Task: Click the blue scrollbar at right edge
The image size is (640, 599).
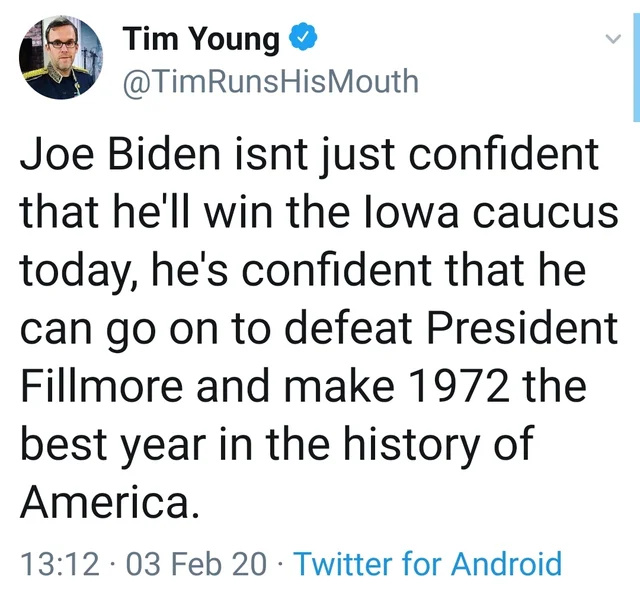Action: 636,67
